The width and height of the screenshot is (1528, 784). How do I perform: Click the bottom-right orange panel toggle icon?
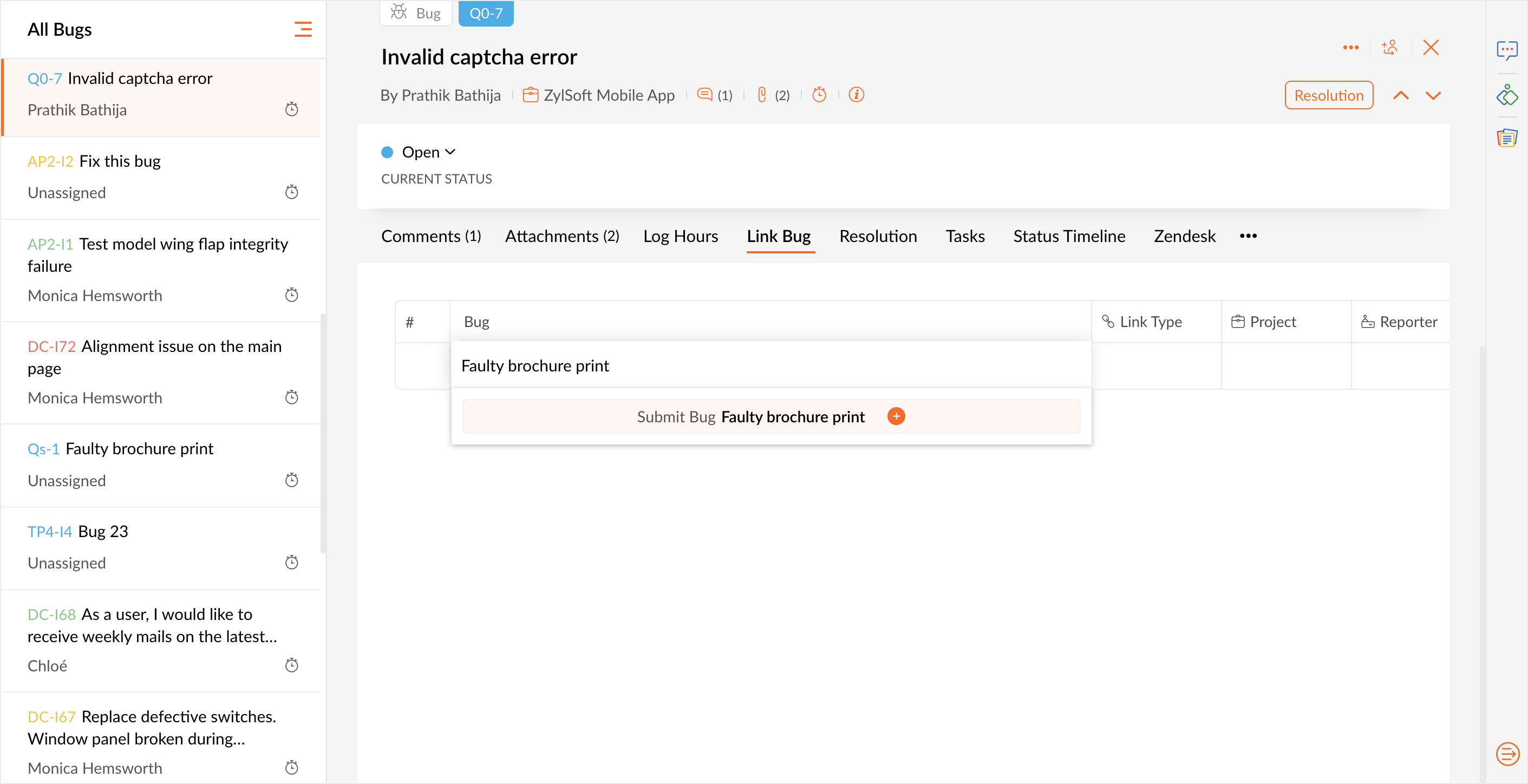point(1507,754)
